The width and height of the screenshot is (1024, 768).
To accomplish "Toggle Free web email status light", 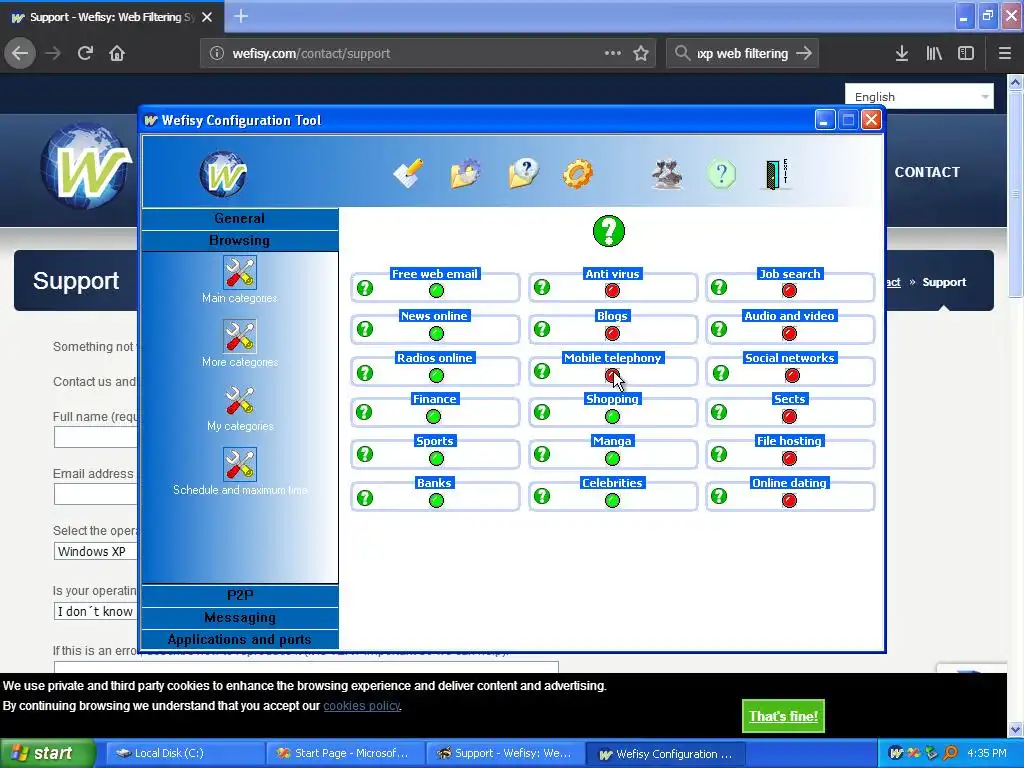I will click(x=436, y=291).
